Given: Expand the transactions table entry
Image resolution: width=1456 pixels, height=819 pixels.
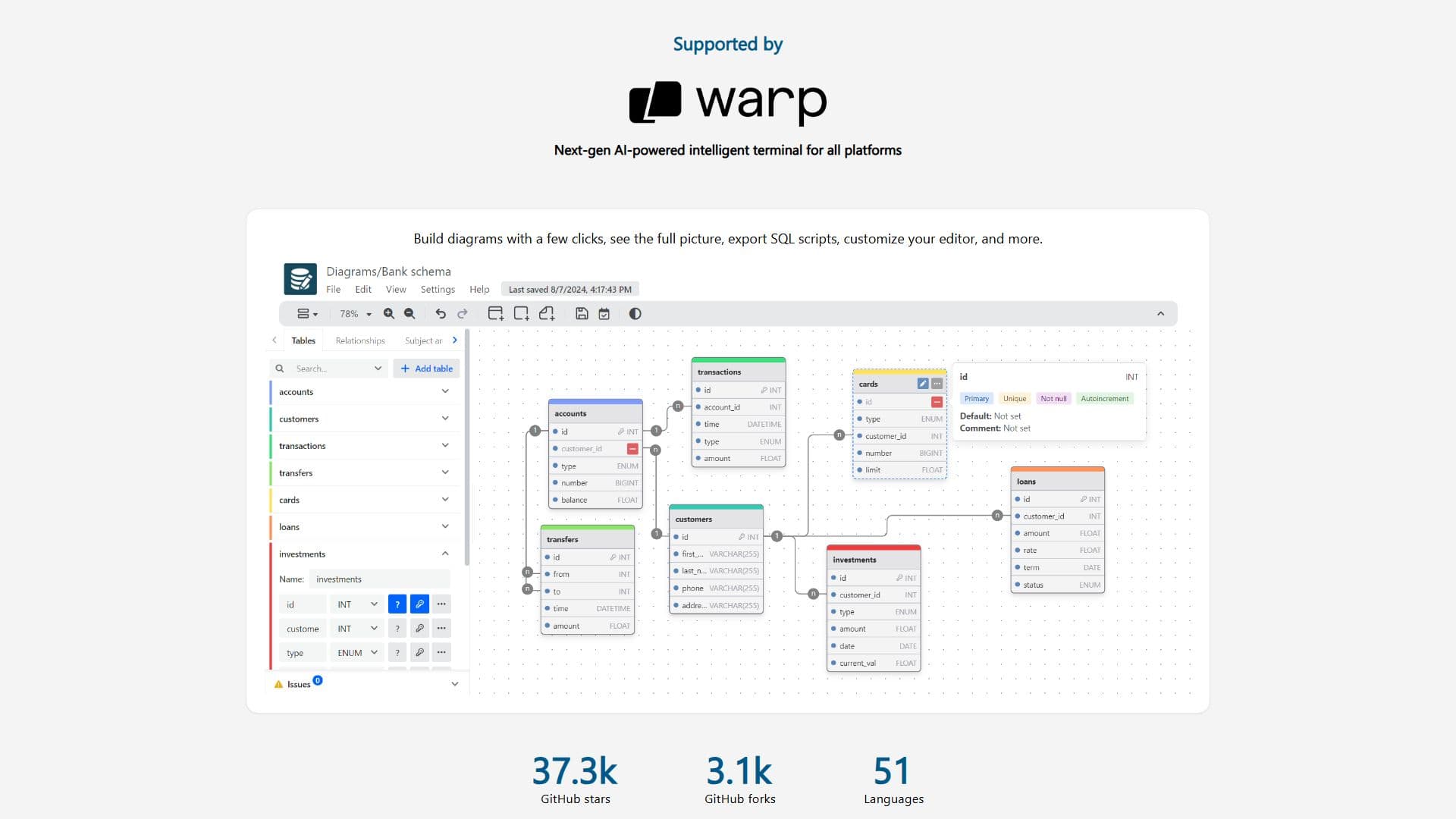Looking at the screenshot, I should 445,446.
